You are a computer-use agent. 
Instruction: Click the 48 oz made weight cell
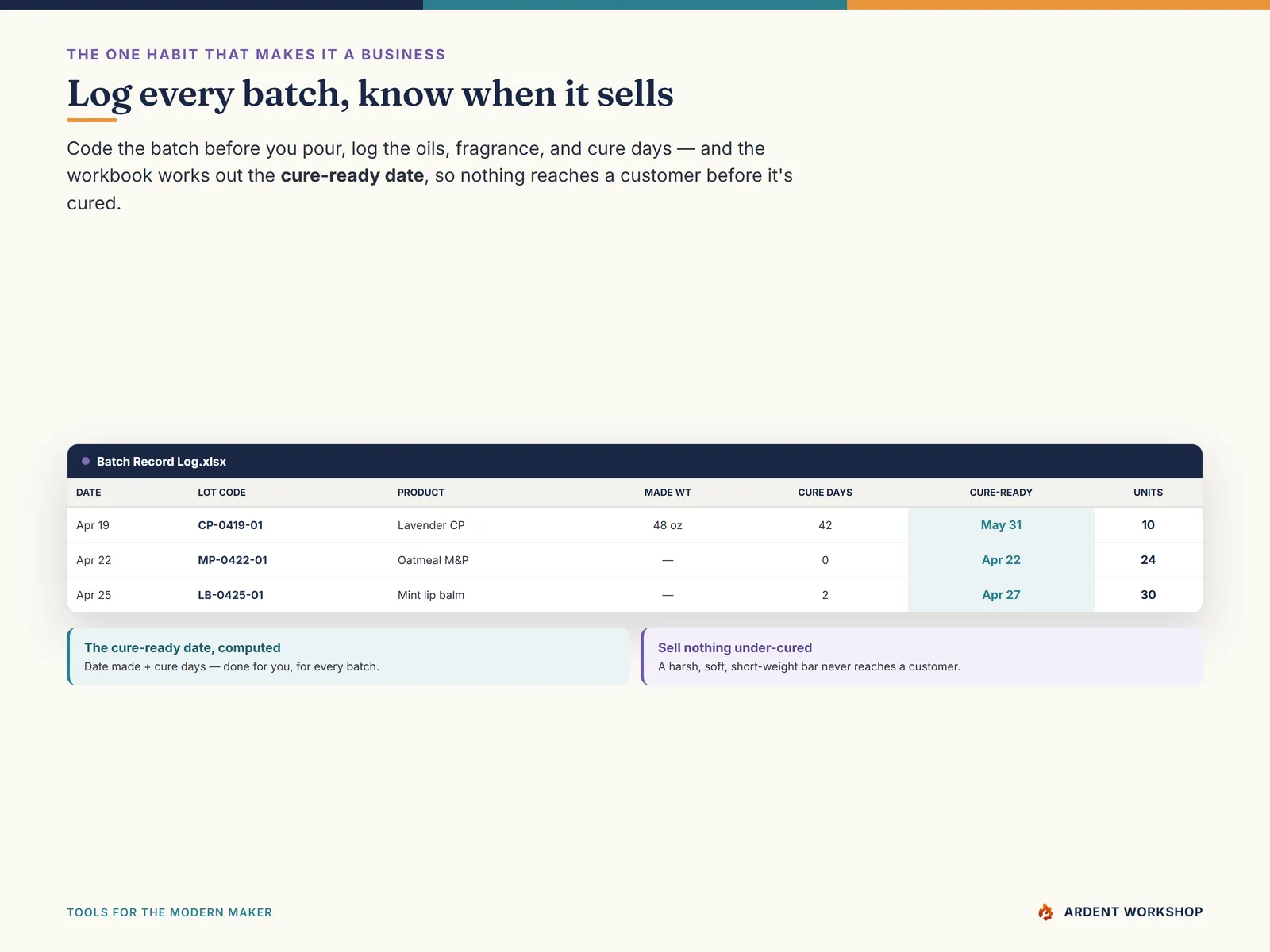[668, 525]
